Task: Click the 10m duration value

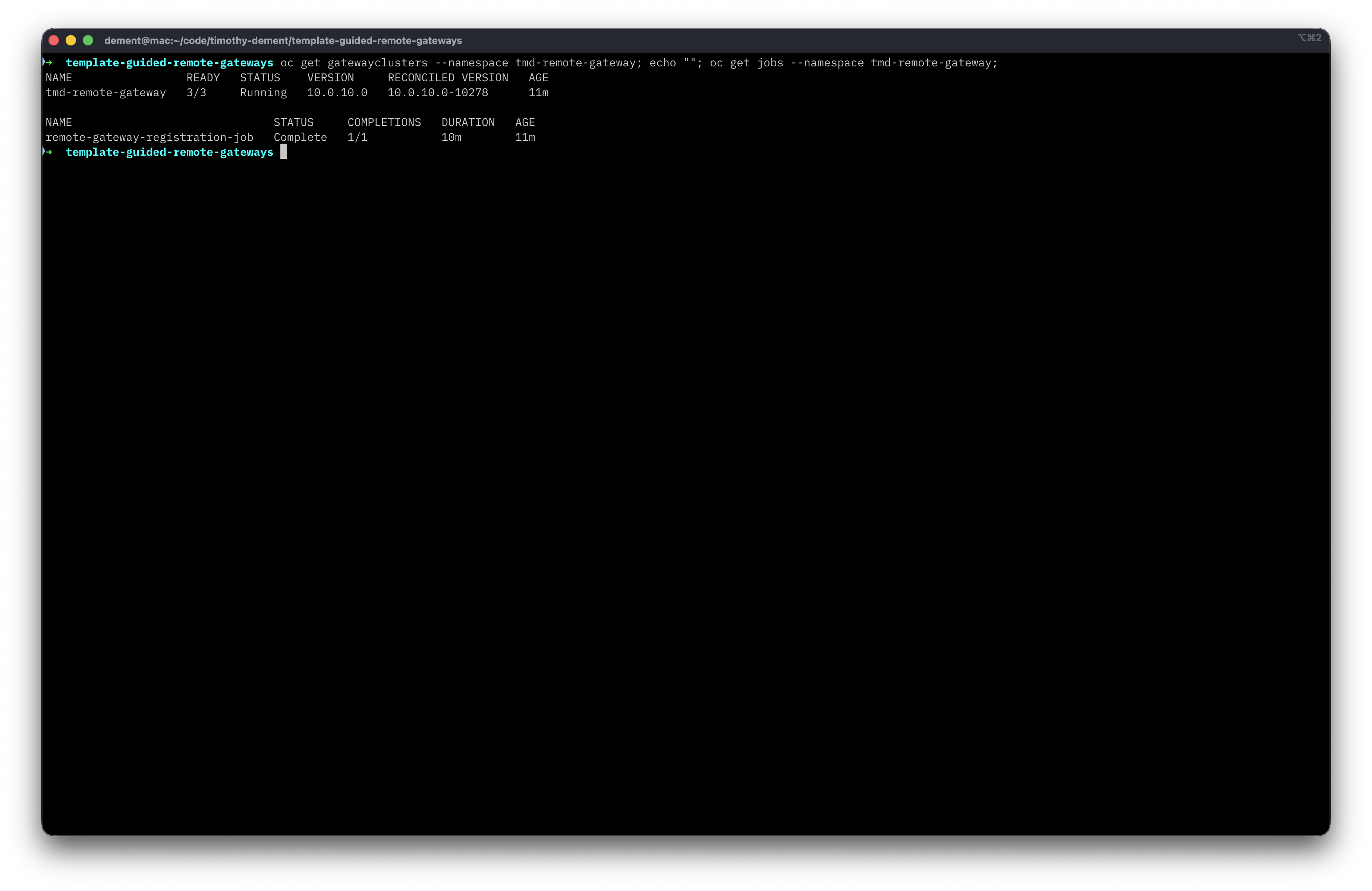Action: 451,137
